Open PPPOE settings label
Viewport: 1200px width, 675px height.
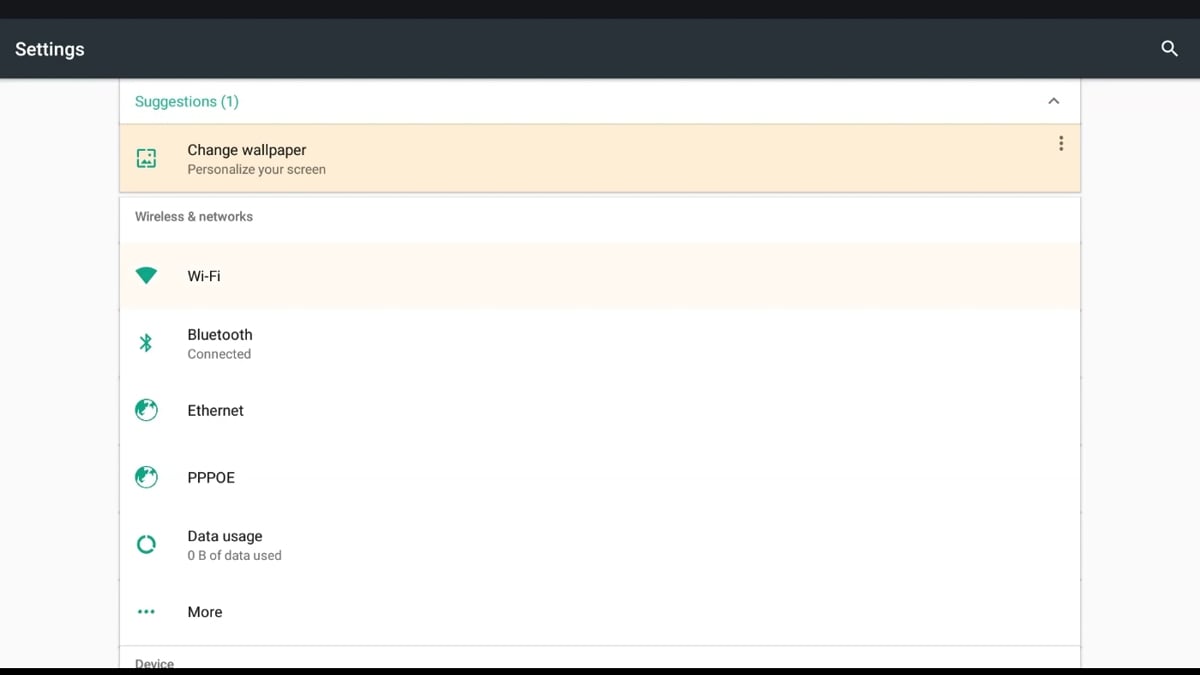point(211,477)
